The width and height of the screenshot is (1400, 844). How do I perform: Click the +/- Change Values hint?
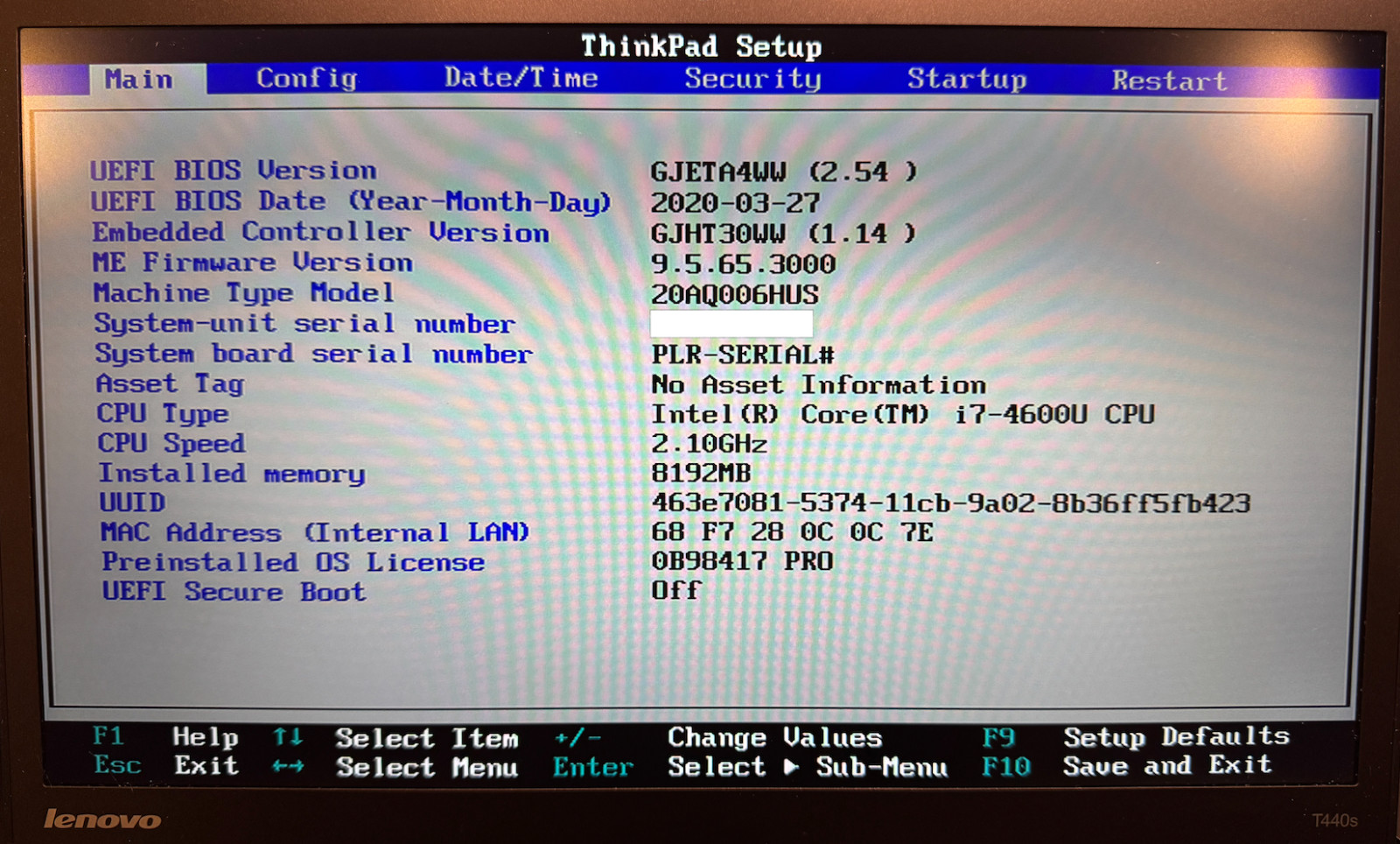tap(717, 738)
